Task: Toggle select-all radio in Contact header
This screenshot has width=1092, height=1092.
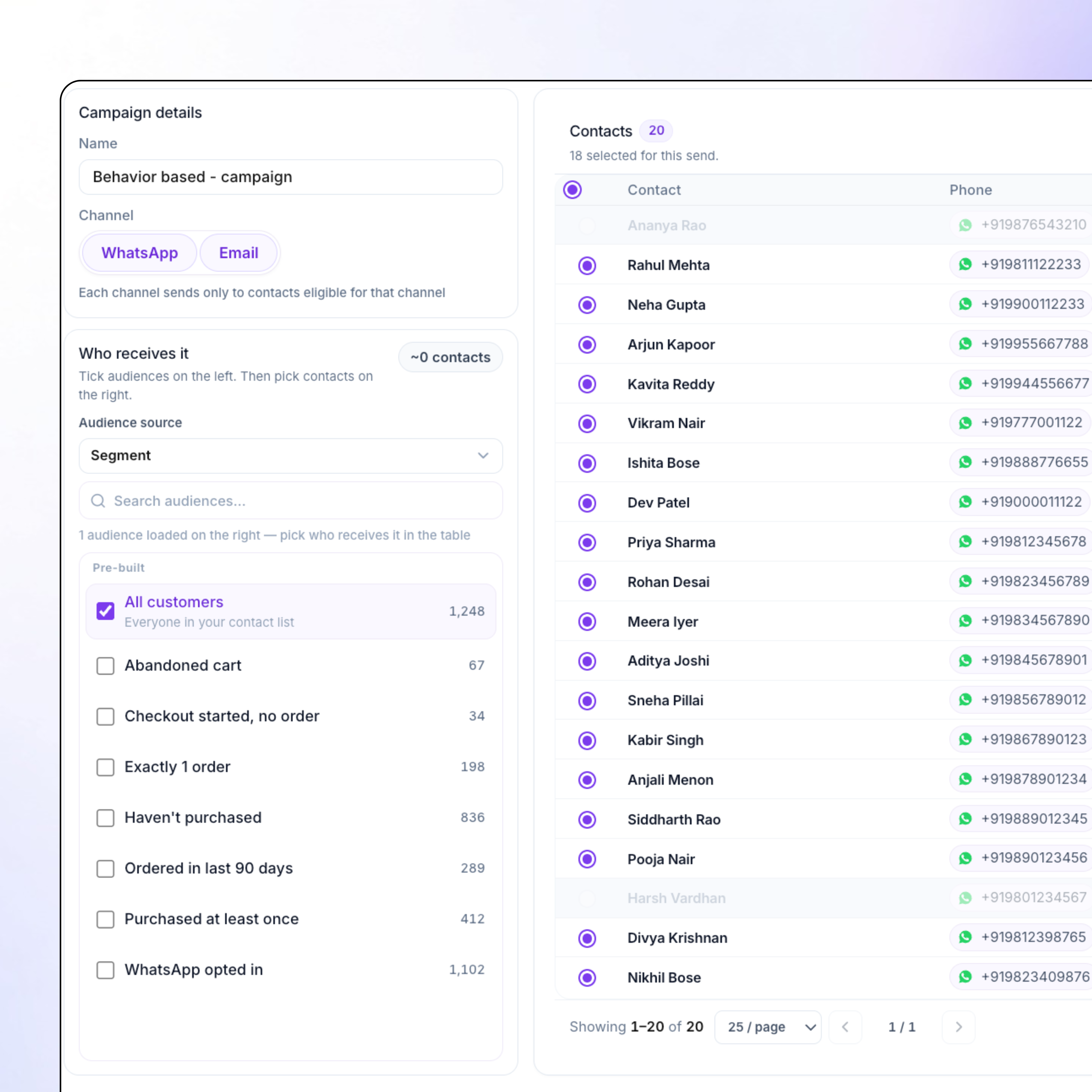Action: coord(572,190)
